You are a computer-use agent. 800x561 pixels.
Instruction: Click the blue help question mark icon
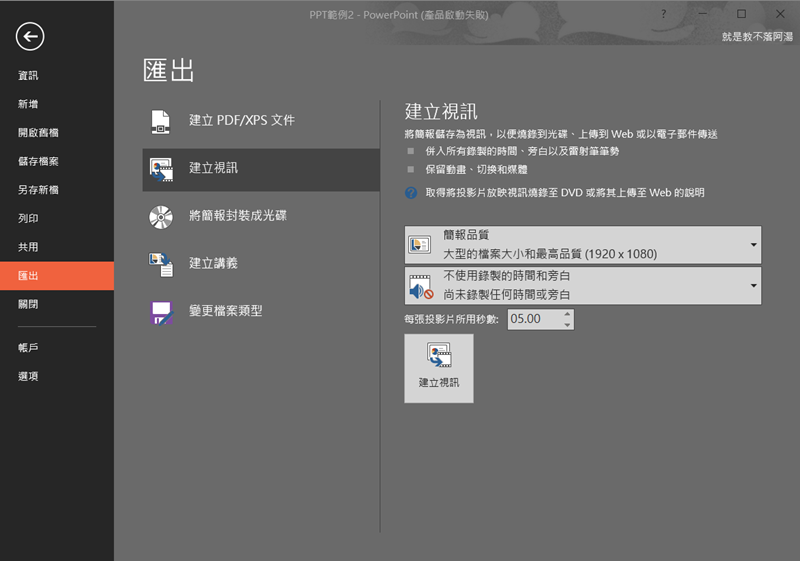point(411,192)
